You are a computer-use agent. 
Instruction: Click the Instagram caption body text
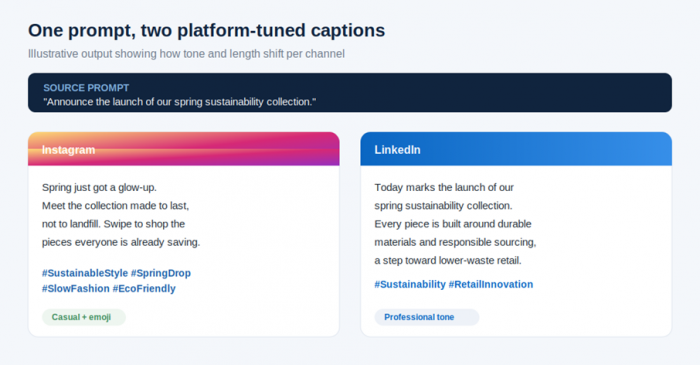121,215
